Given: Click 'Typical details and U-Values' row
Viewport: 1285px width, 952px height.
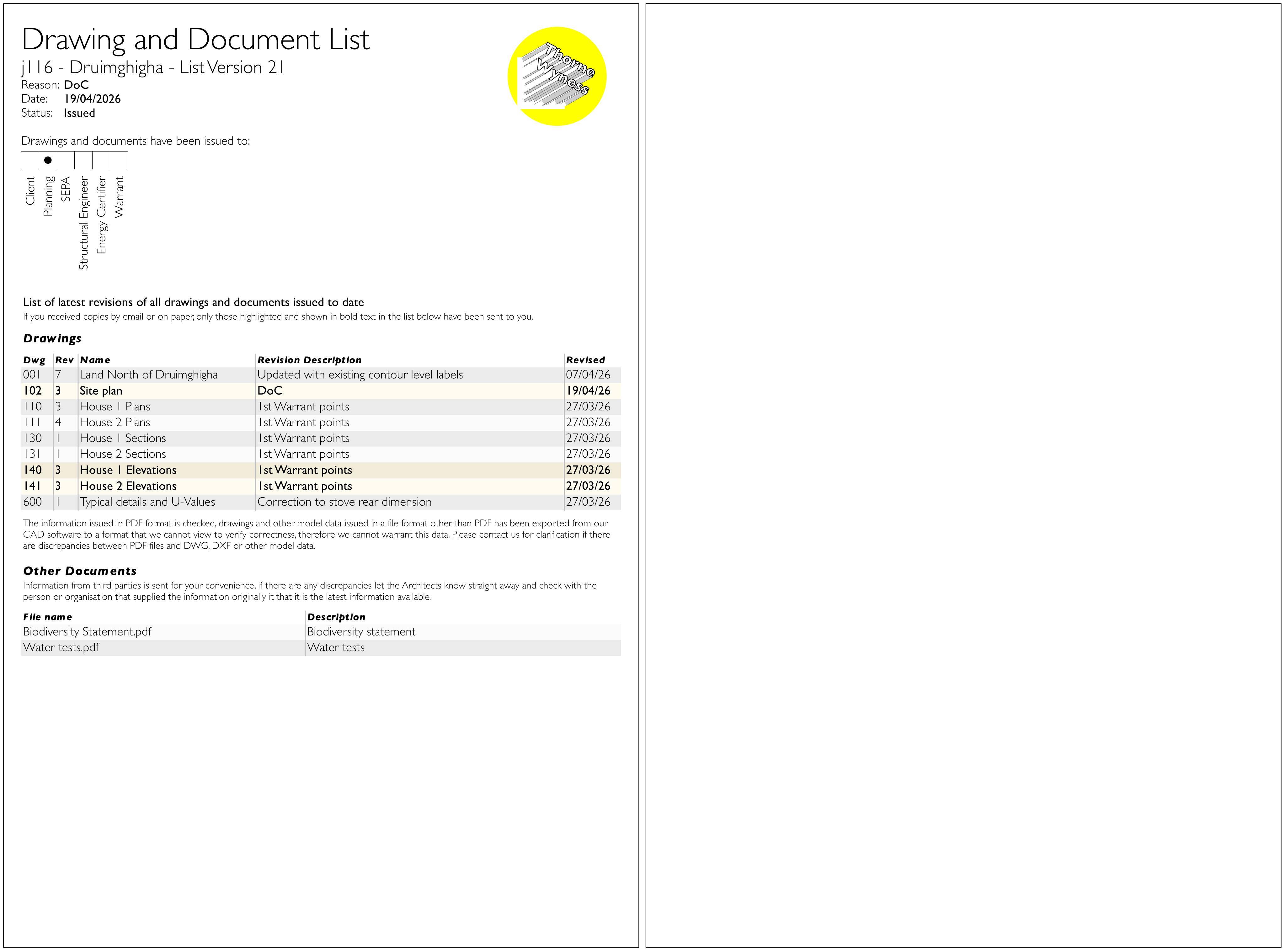Looking at the screenshot, I should [x=321, y=502].
